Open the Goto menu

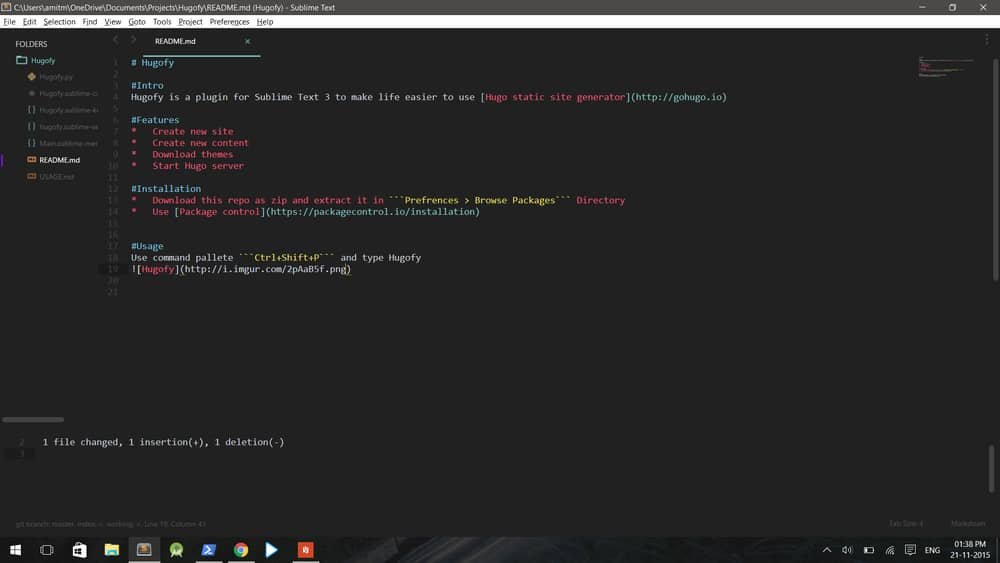coord(137,21)
